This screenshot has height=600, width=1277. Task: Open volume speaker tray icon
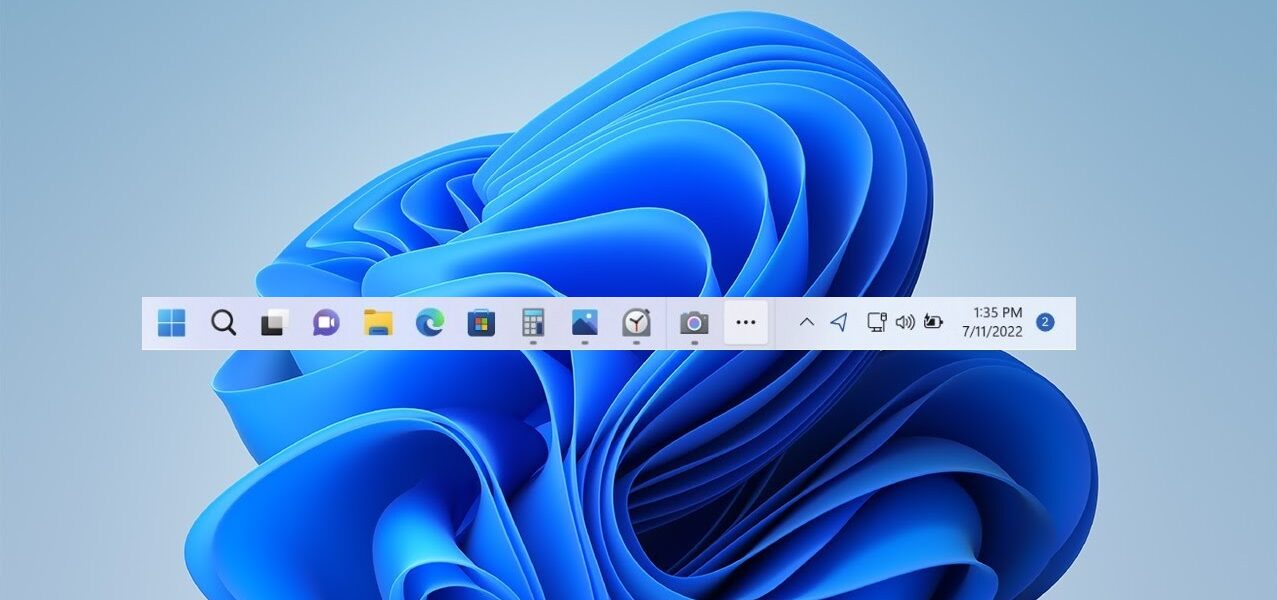(905, 322)
